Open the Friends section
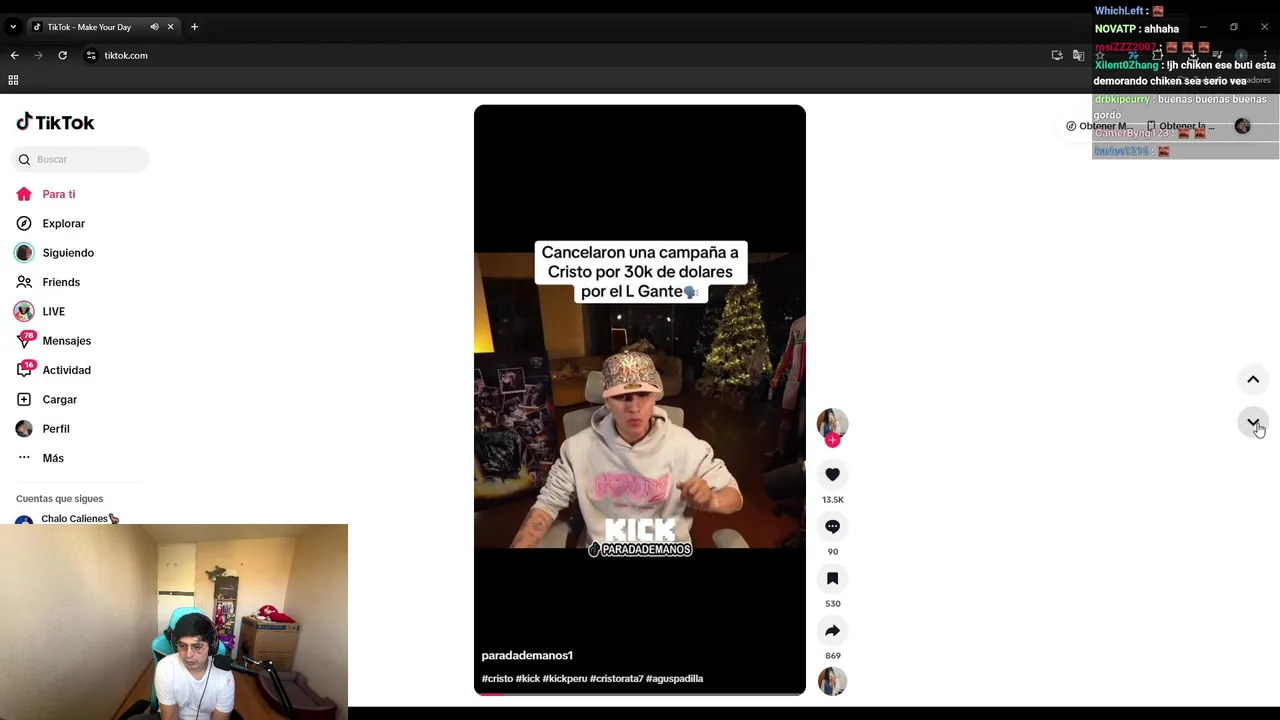 tap(48, 282)
